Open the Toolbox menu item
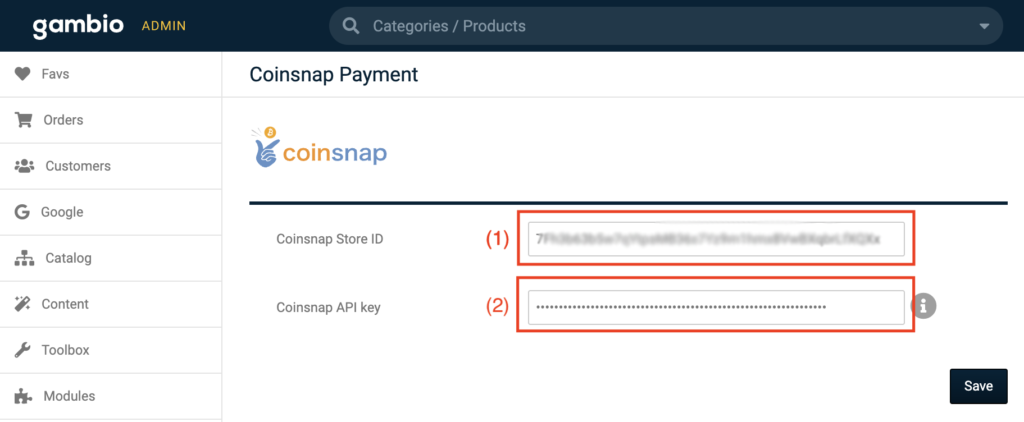The height and width of the screenshot is (422, 1024). click(x=65, y=350)
